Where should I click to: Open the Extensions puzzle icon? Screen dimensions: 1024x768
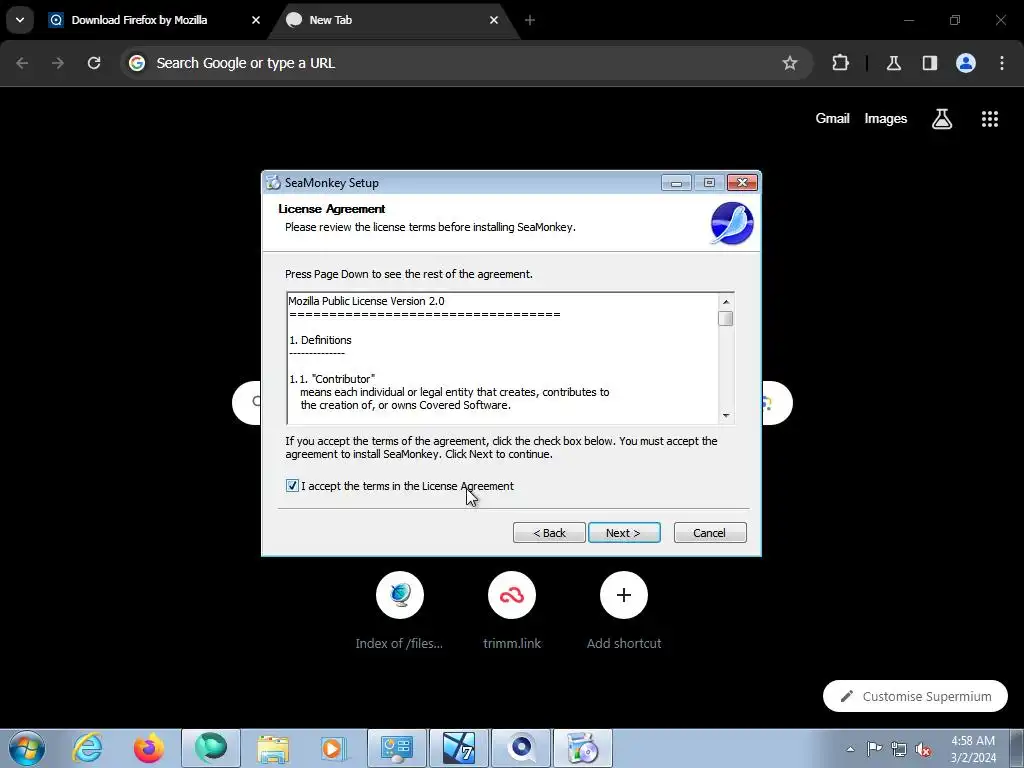coord(840,63)
